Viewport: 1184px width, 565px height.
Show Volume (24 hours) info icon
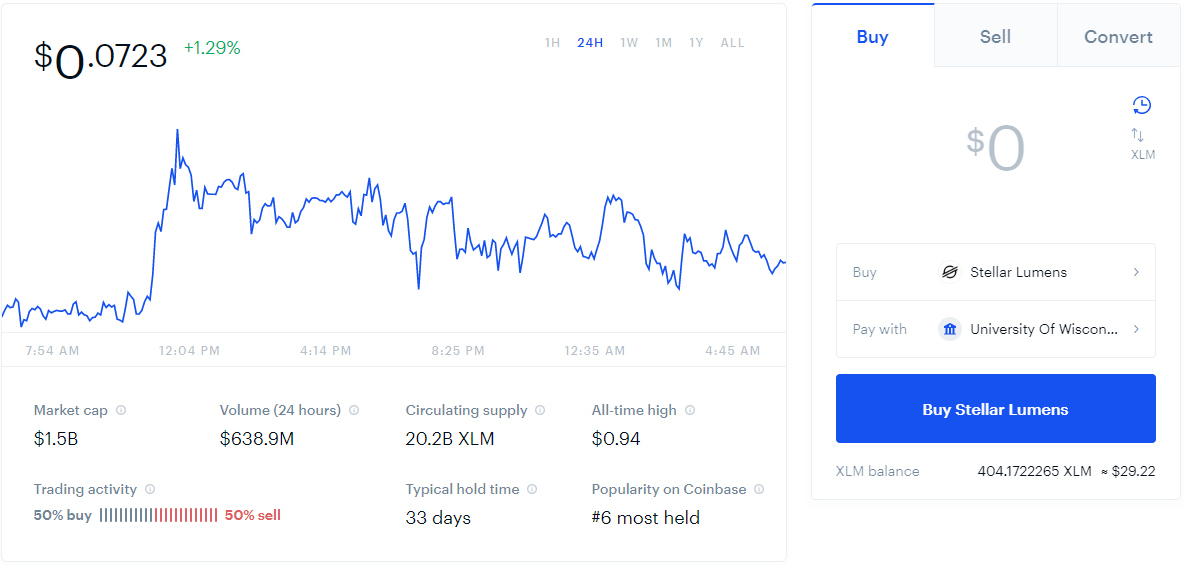click(354, 410)
